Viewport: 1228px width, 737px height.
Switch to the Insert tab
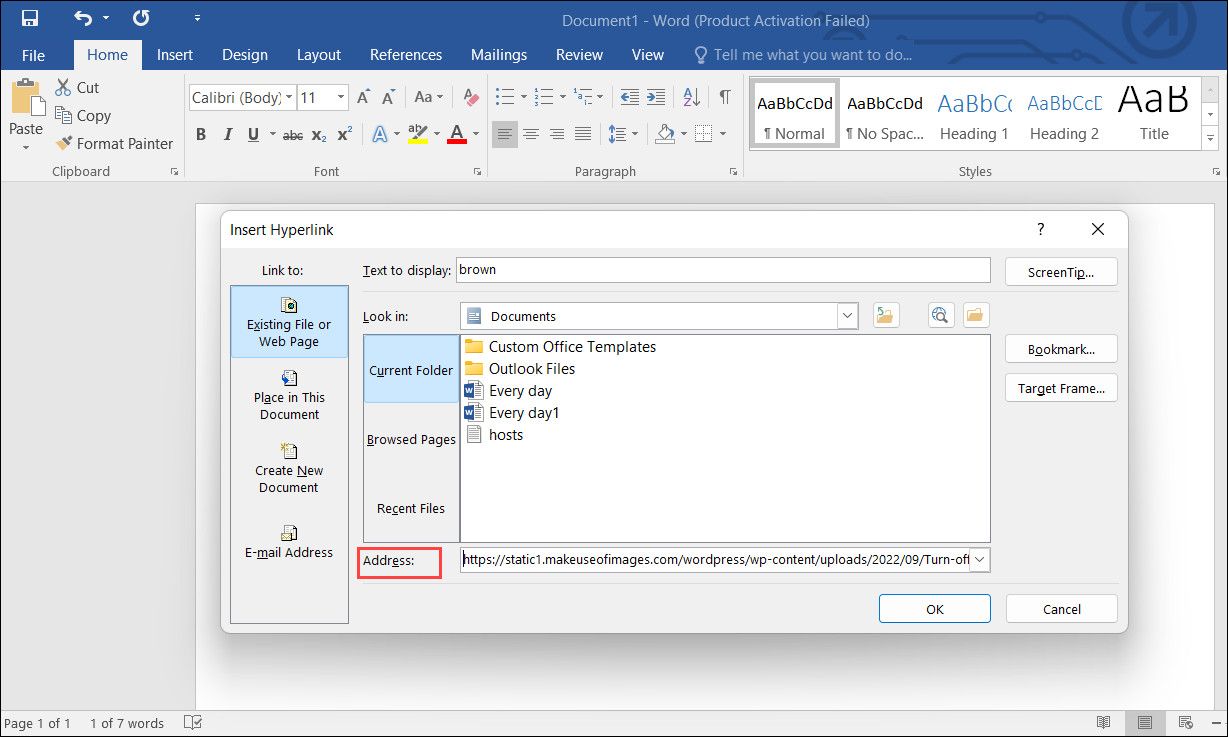175,55
